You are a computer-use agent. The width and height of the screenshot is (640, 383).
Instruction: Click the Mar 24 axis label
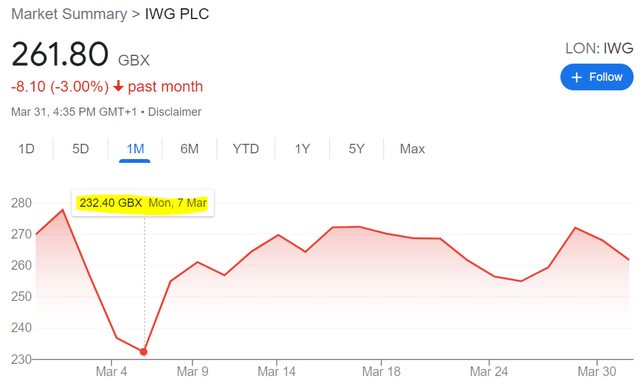click(x=489, y=372)
